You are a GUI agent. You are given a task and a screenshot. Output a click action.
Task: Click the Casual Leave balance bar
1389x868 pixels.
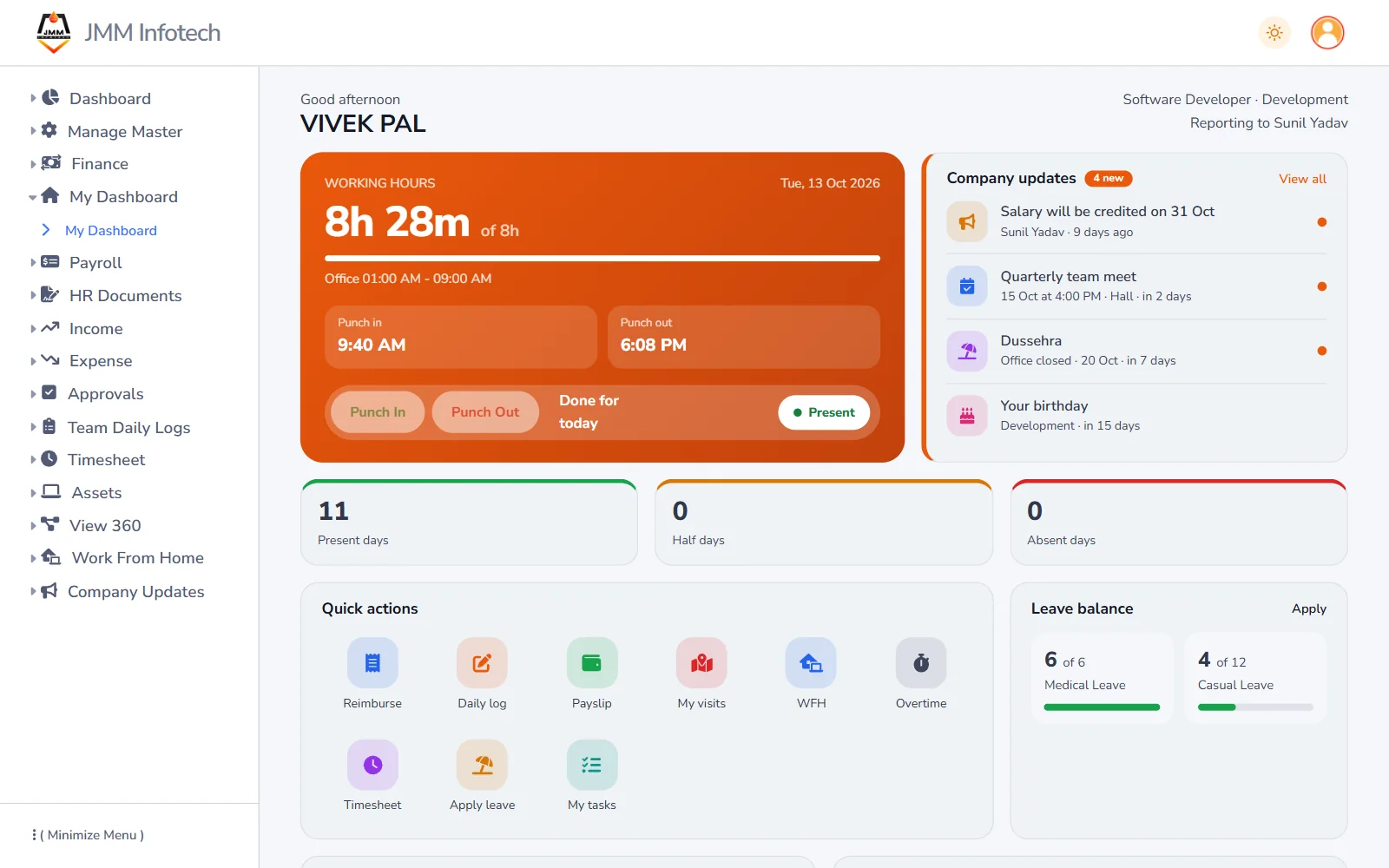click(x=1255, y=707)
